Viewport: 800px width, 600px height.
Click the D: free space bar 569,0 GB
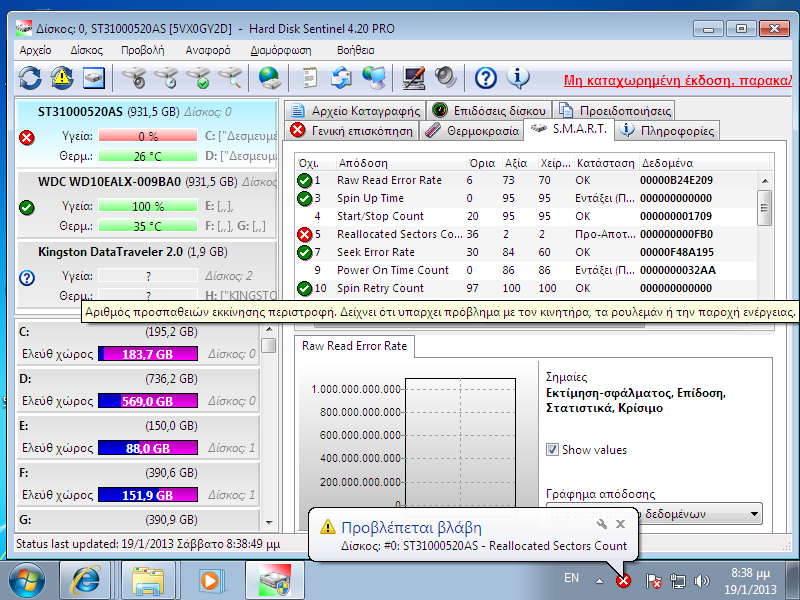148,401
